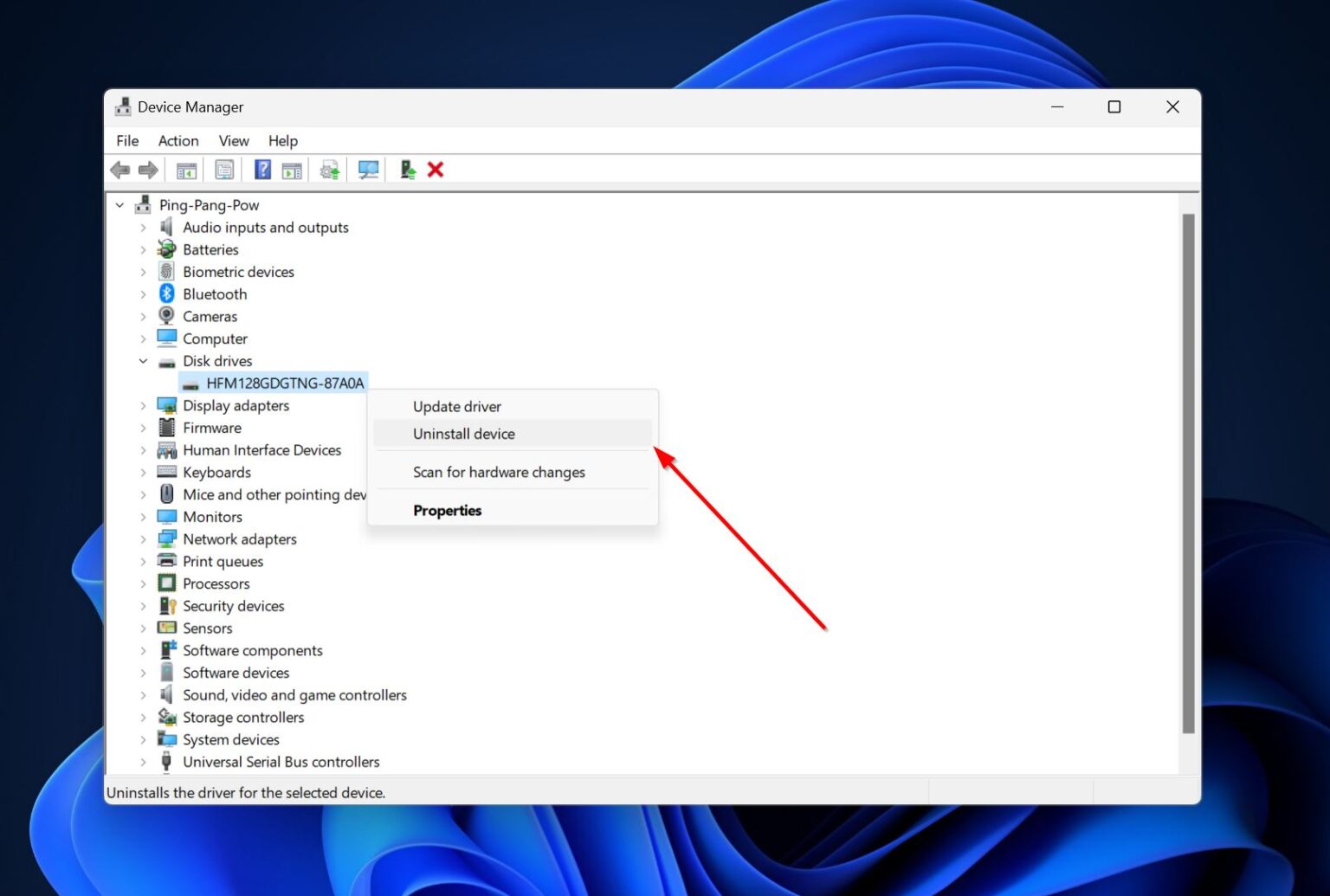
Task: Select Uninstall device from the context menu
Action: click(464, 434)
